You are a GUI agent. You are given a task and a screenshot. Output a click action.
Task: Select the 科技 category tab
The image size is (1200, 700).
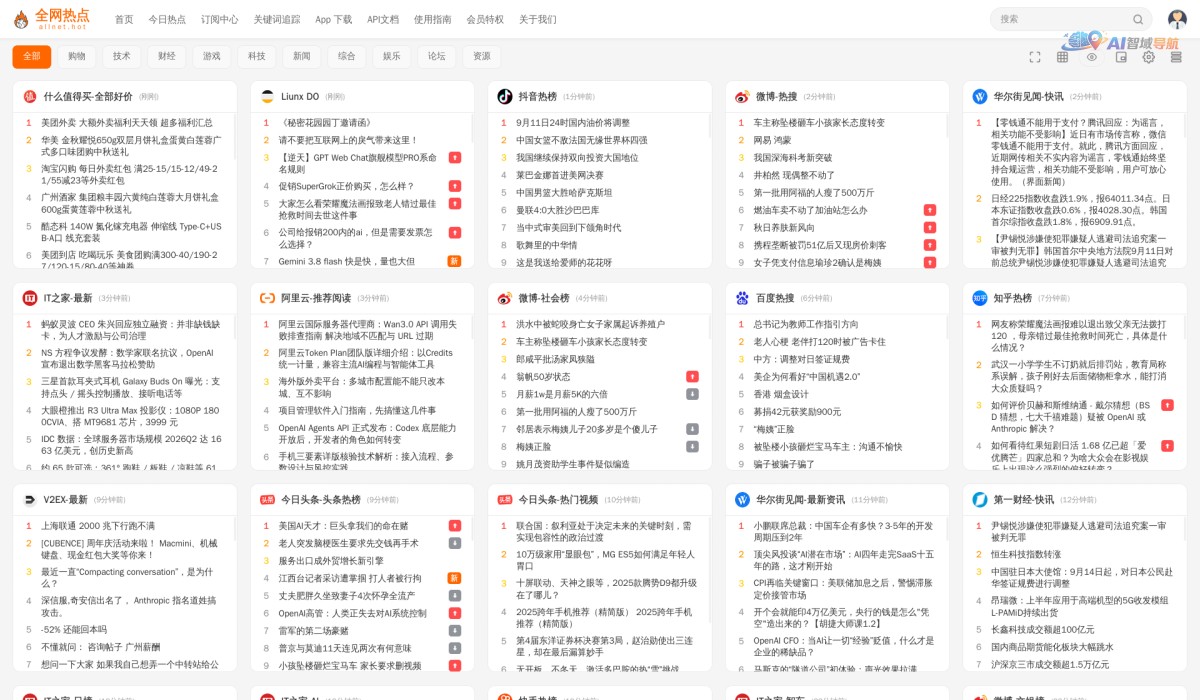257,57
